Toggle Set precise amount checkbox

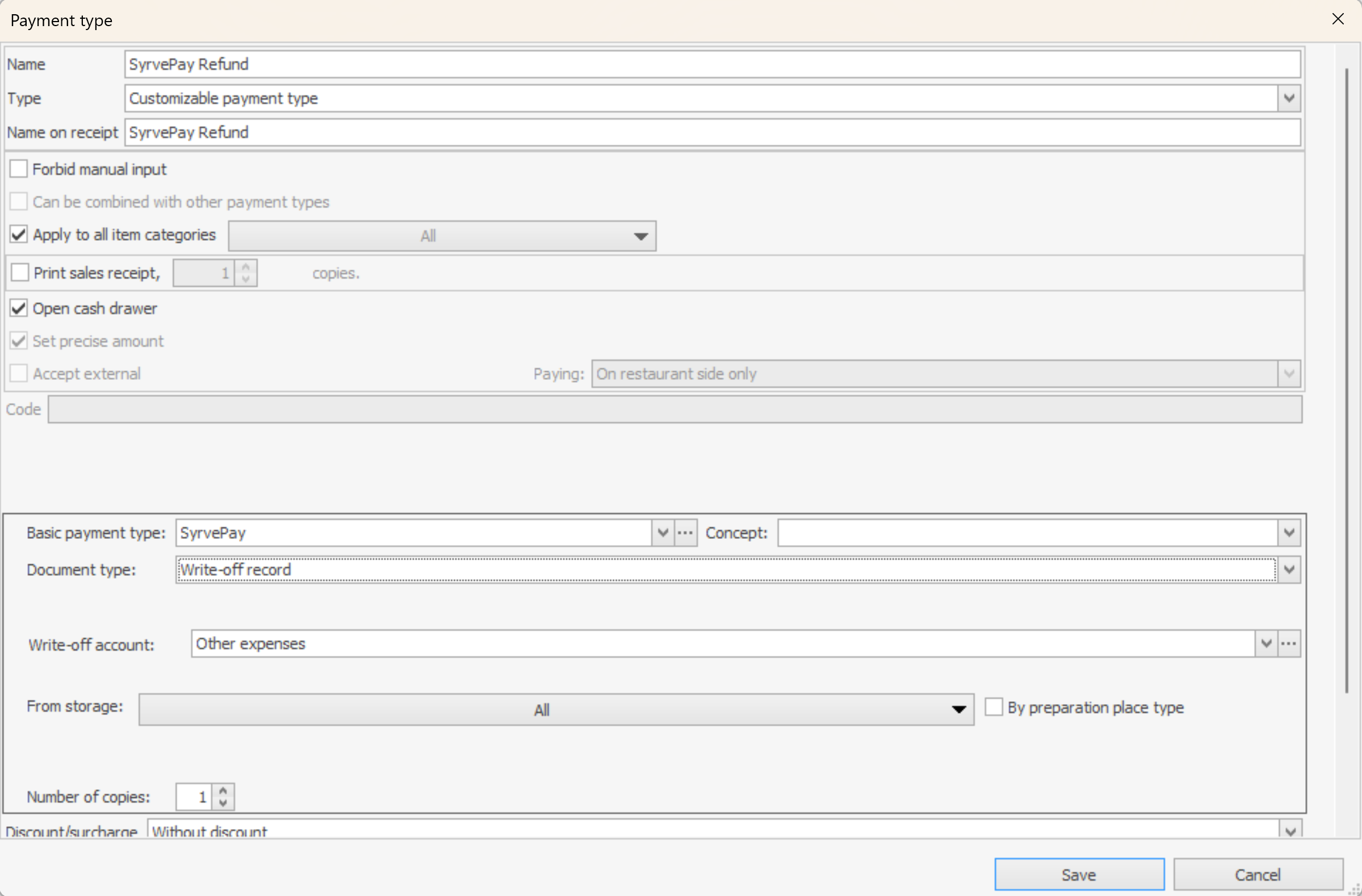pyautogui.click(x=19, y=341)
